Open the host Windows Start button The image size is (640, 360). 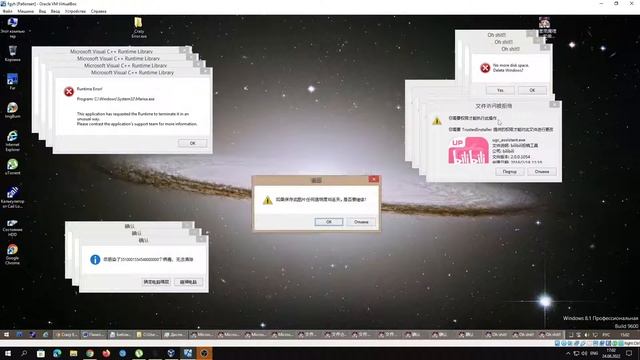tap(7, 353)
